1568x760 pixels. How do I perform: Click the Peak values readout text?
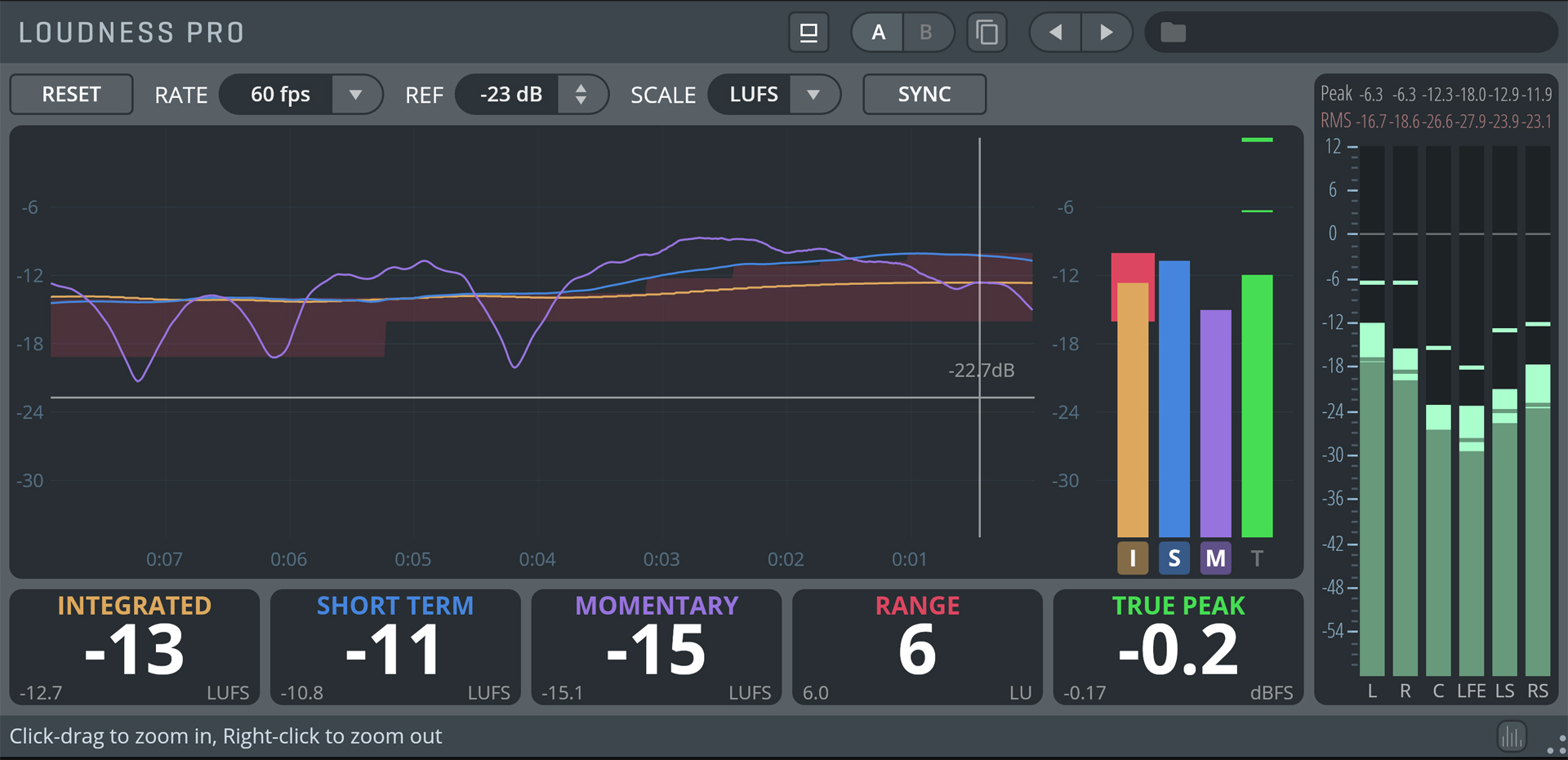[1437, 95]
